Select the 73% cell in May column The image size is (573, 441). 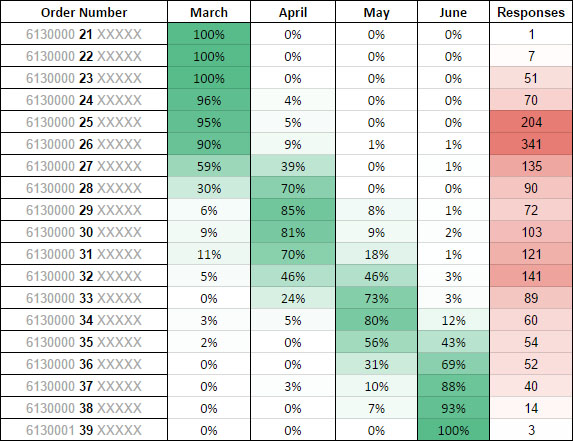[376, 298]
